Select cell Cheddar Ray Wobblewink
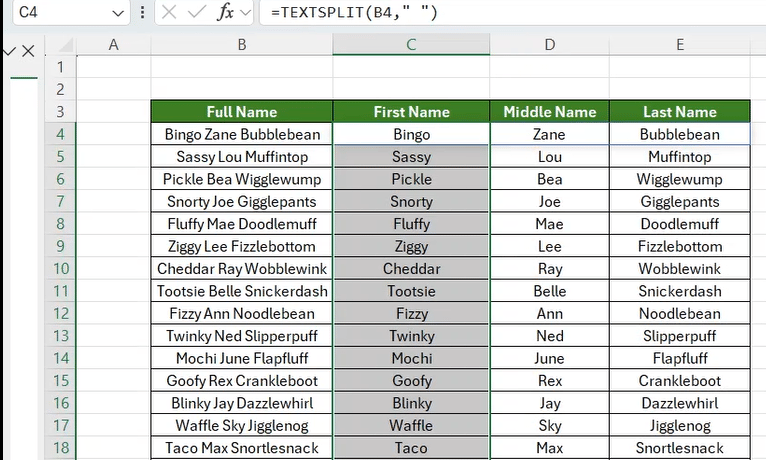The height and width of the screenshot is (460, 766). [x=242, y=269]
